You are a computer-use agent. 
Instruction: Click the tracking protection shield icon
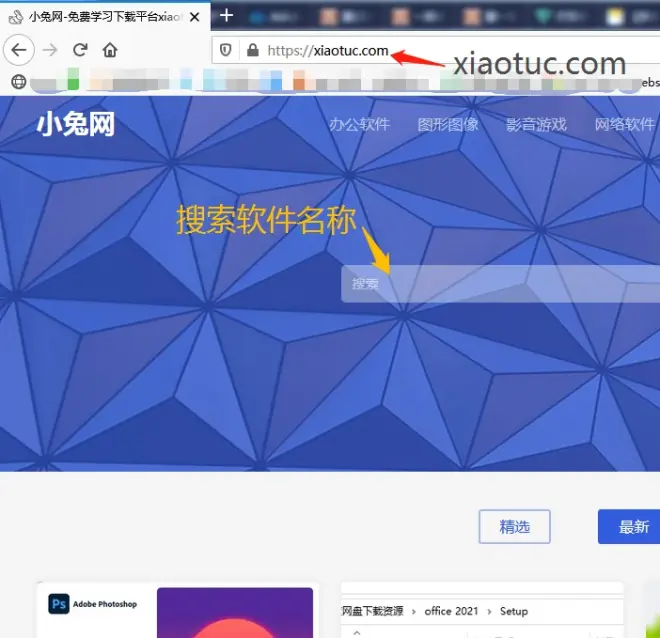pyautogui.click(x=226, y=51)
